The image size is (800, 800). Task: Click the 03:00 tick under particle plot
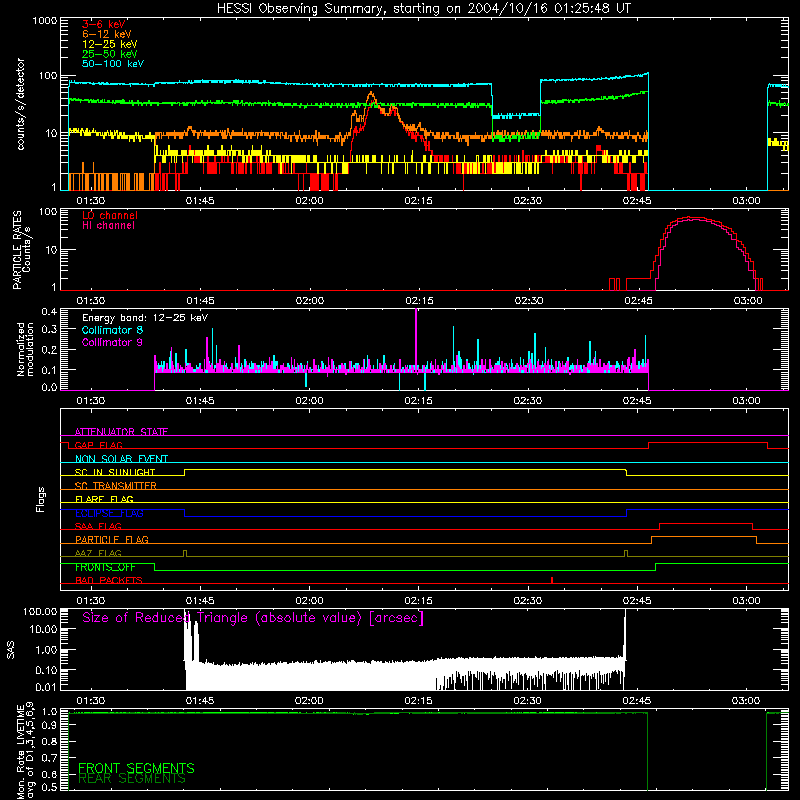[748, 301]
